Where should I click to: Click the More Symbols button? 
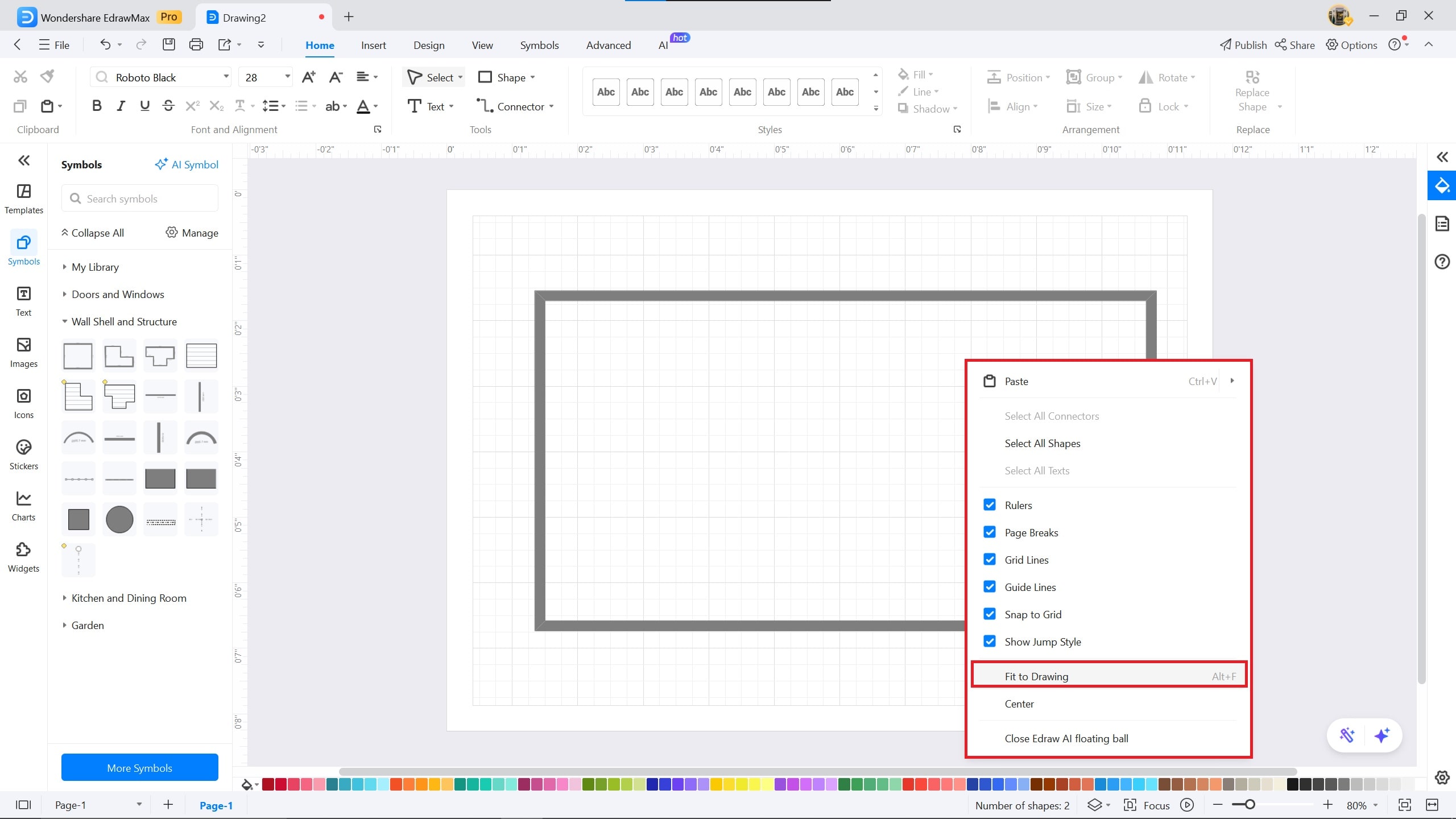point(139,768)
